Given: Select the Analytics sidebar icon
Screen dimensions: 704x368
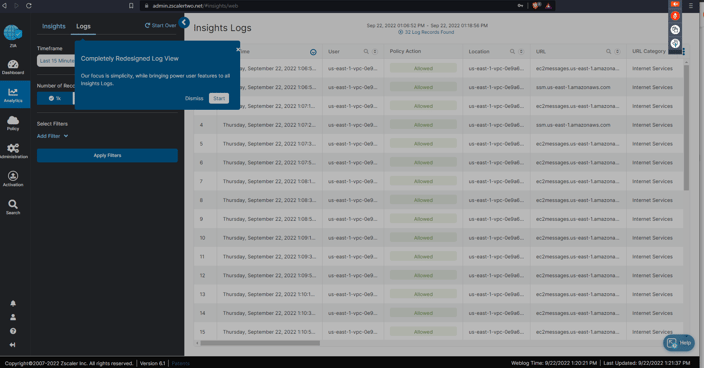Looking at the screenshot, I should point(13,95).
